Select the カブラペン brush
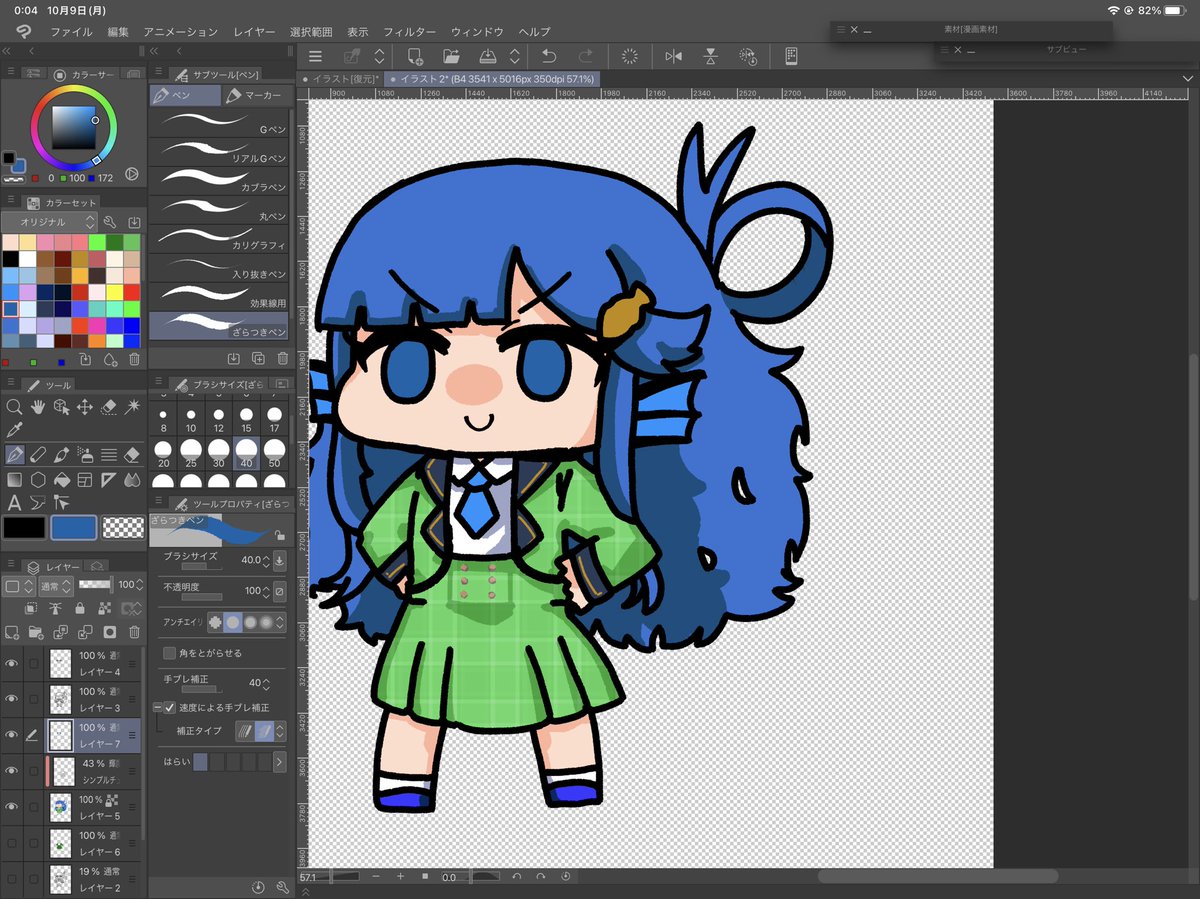This screenshot has height=899, width=1200. tap(218, 181)
